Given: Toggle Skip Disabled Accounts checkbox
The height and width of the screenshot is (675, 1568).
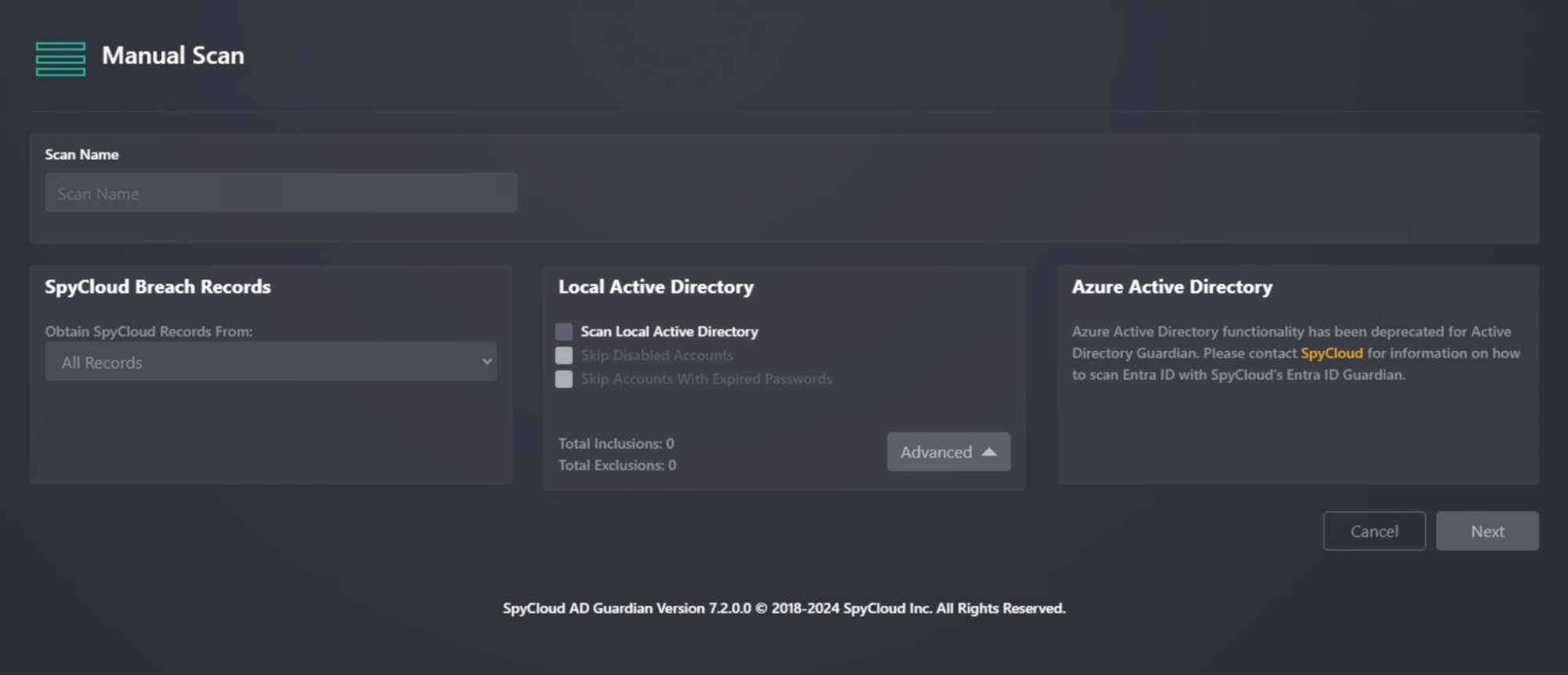Looking at the screenshot, I should click(x=564, y=355).
